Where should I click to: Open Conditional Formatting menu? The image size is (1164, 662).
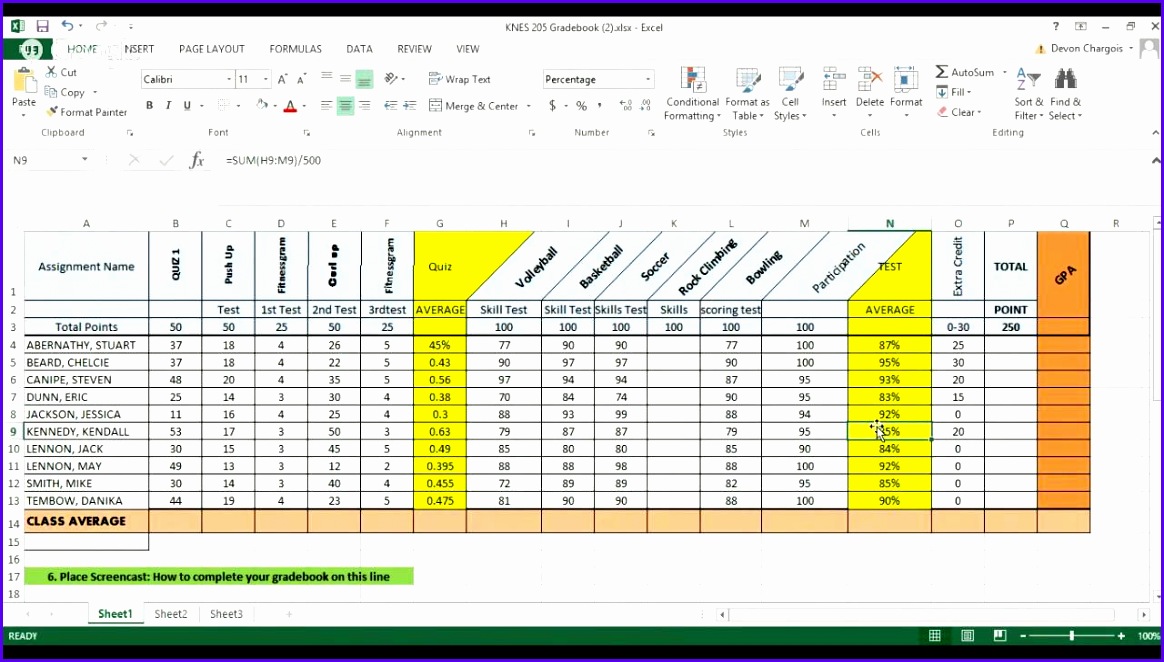point(692,94)
